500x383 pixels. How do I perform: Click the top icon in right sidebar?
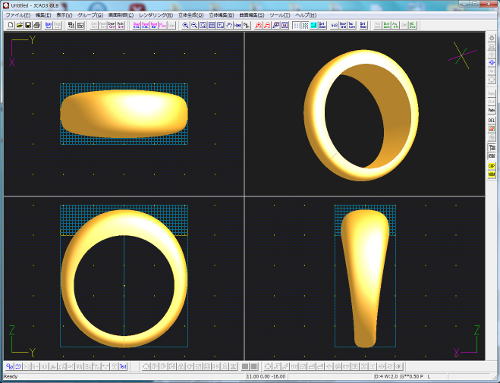492,38
